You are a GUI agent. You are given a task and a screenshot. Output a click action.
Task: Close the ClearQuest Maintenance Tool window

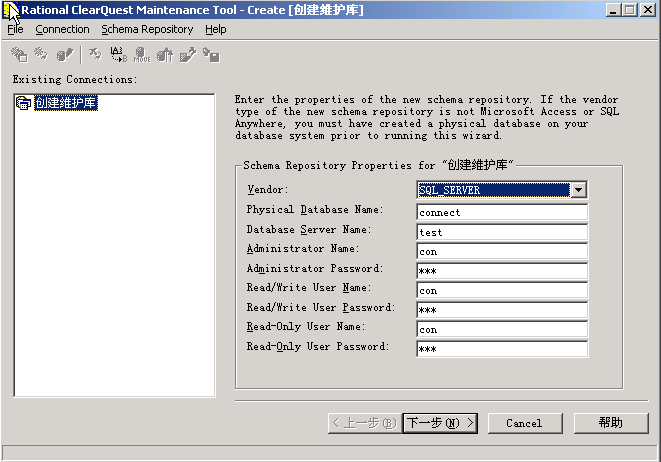pyautogui.click(x=648, y=10)
